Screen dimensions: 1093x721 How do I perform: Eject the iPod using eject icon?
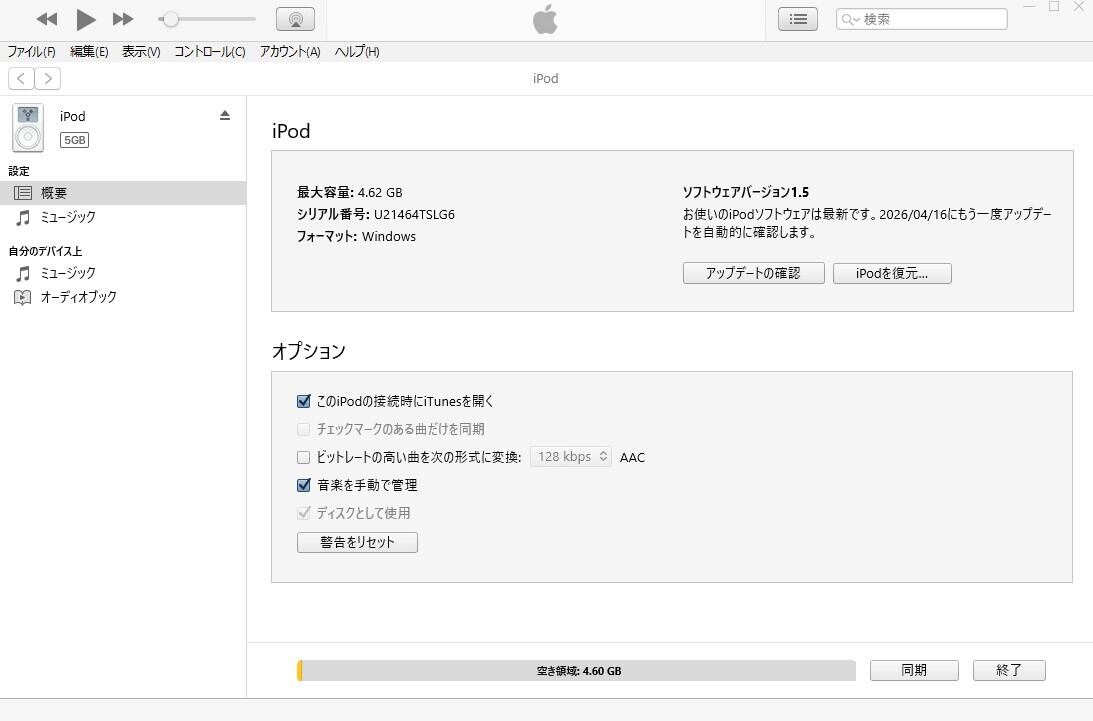tap(225, 116)
